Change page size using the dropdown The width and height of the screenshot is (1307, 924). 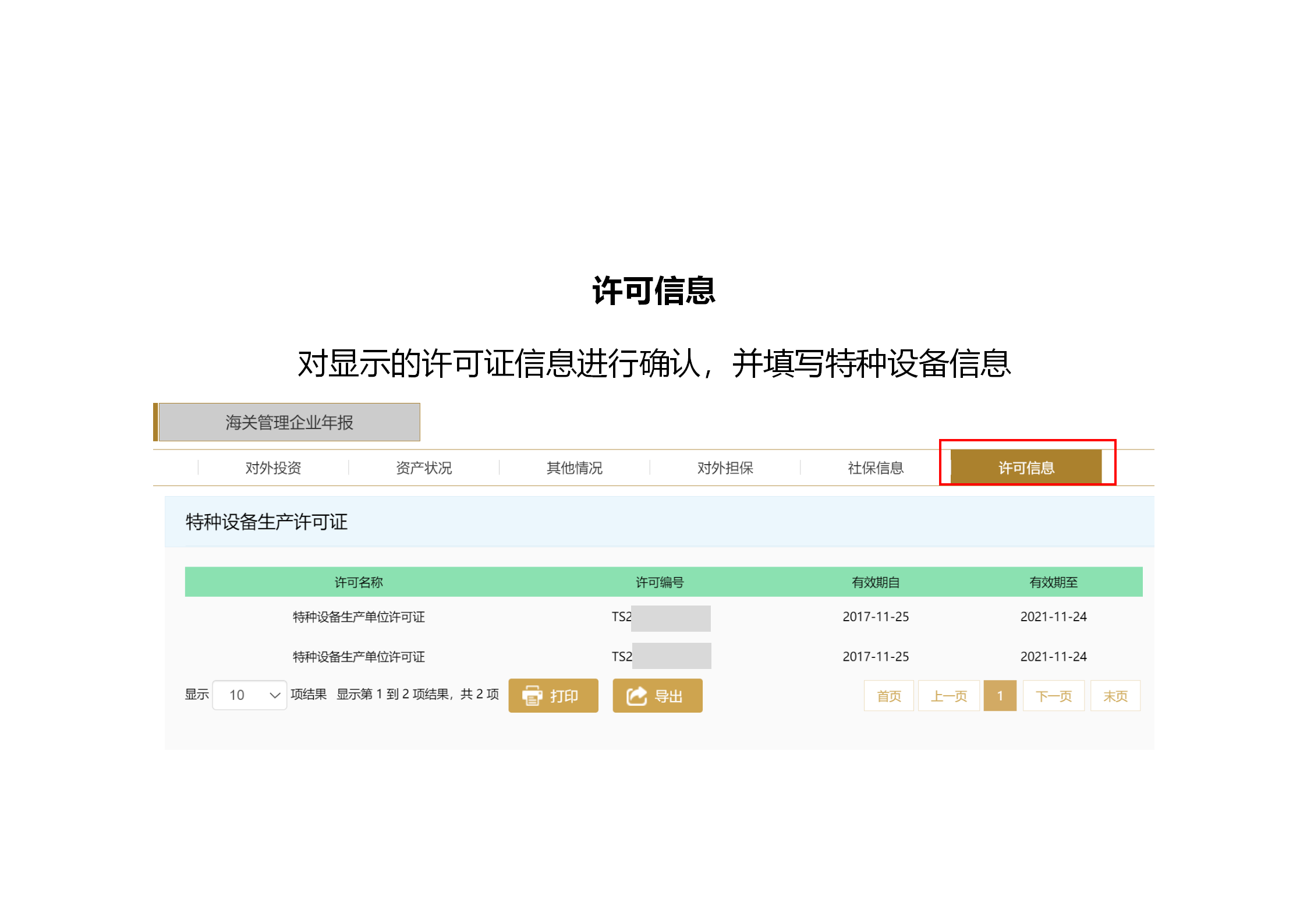[249, 695]
